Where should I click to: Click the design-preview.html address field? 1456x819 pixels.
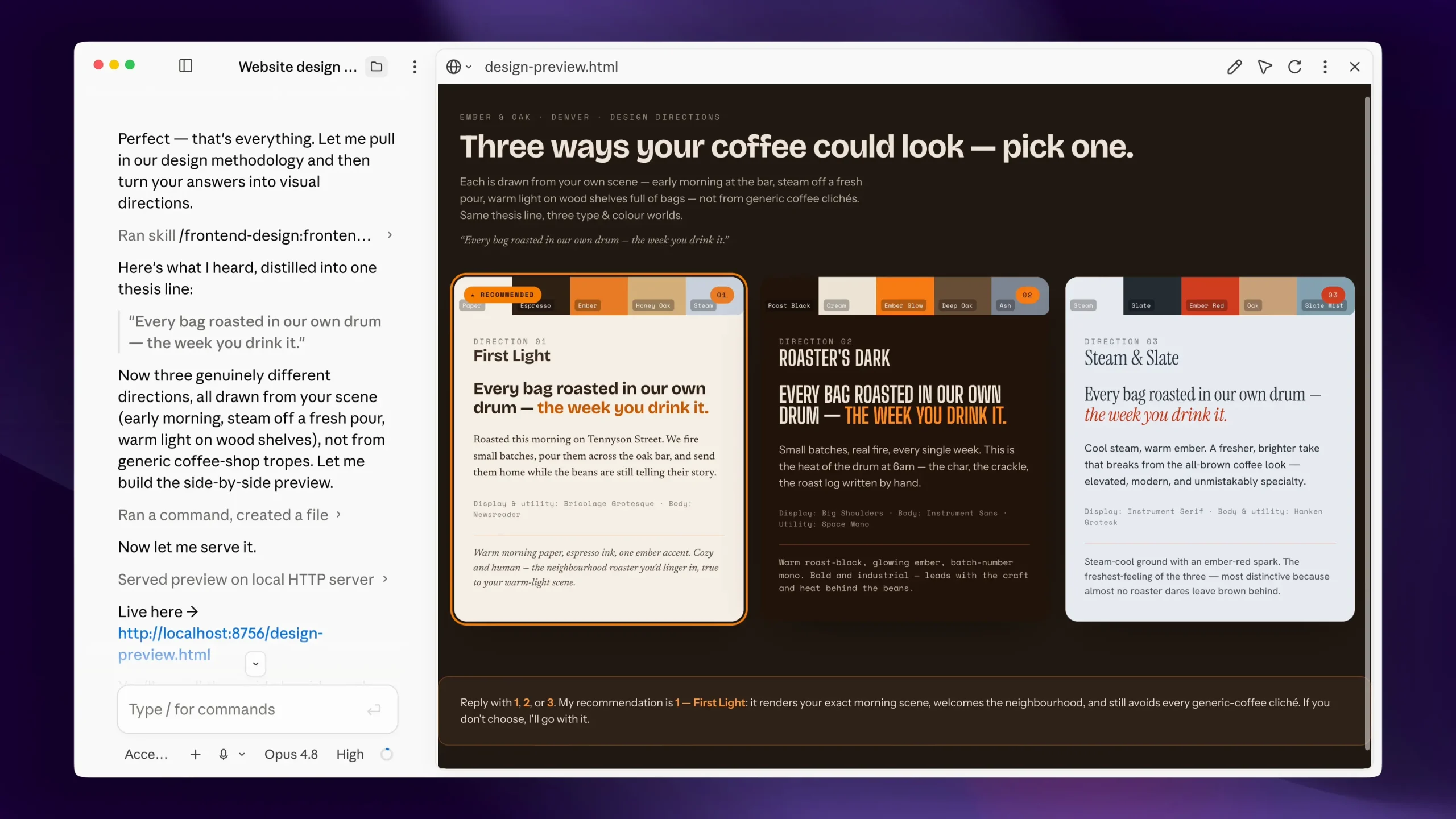coord(551,67)
